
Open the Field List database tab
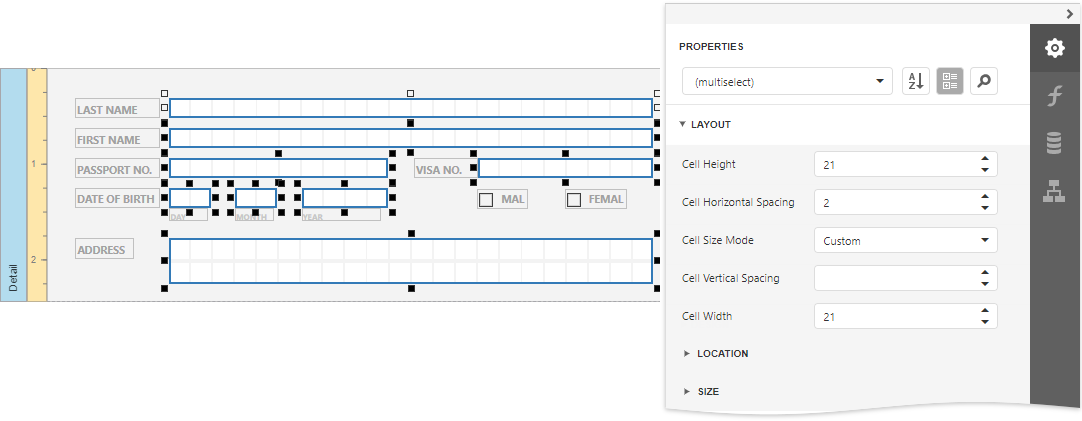click(x=1054, y=144)
